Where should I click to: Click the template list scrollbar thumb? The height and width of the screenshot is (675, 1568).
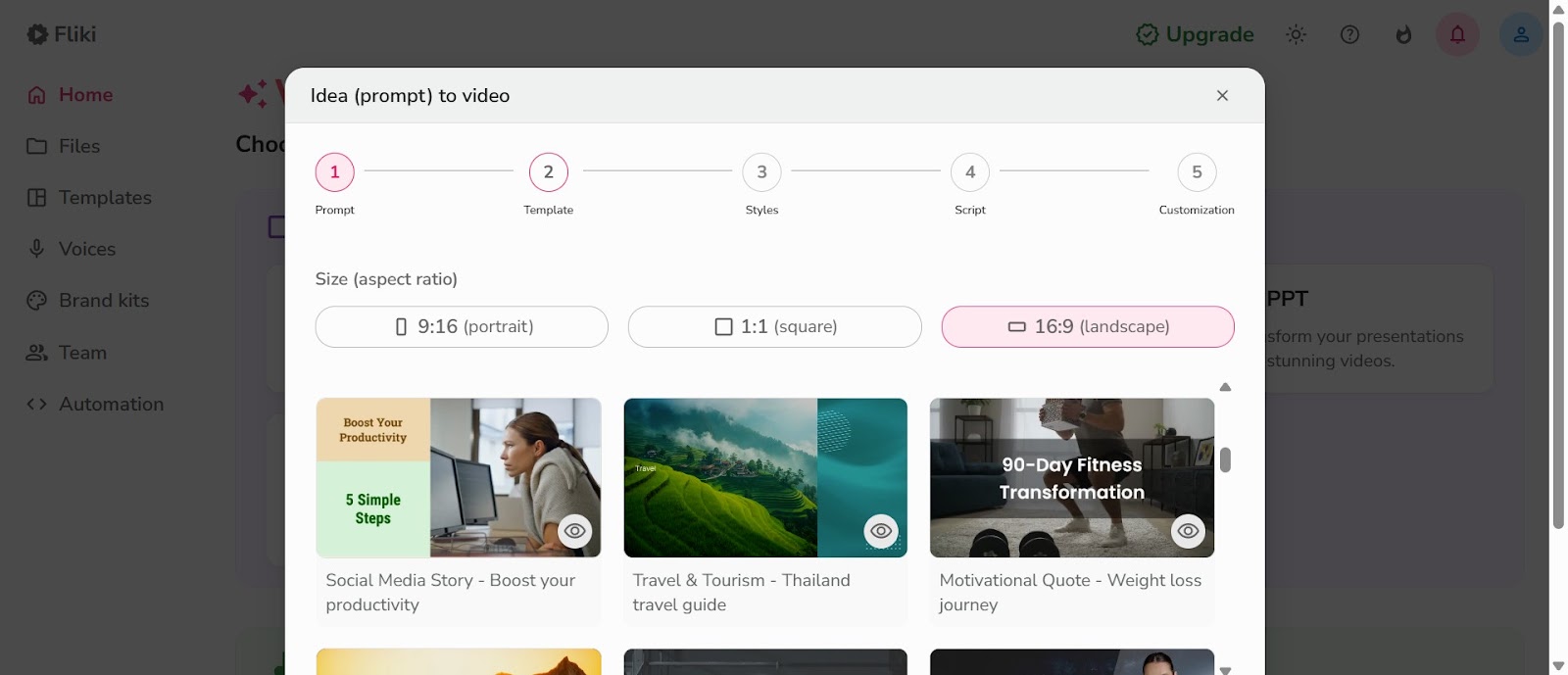(x=1225, y=459)
